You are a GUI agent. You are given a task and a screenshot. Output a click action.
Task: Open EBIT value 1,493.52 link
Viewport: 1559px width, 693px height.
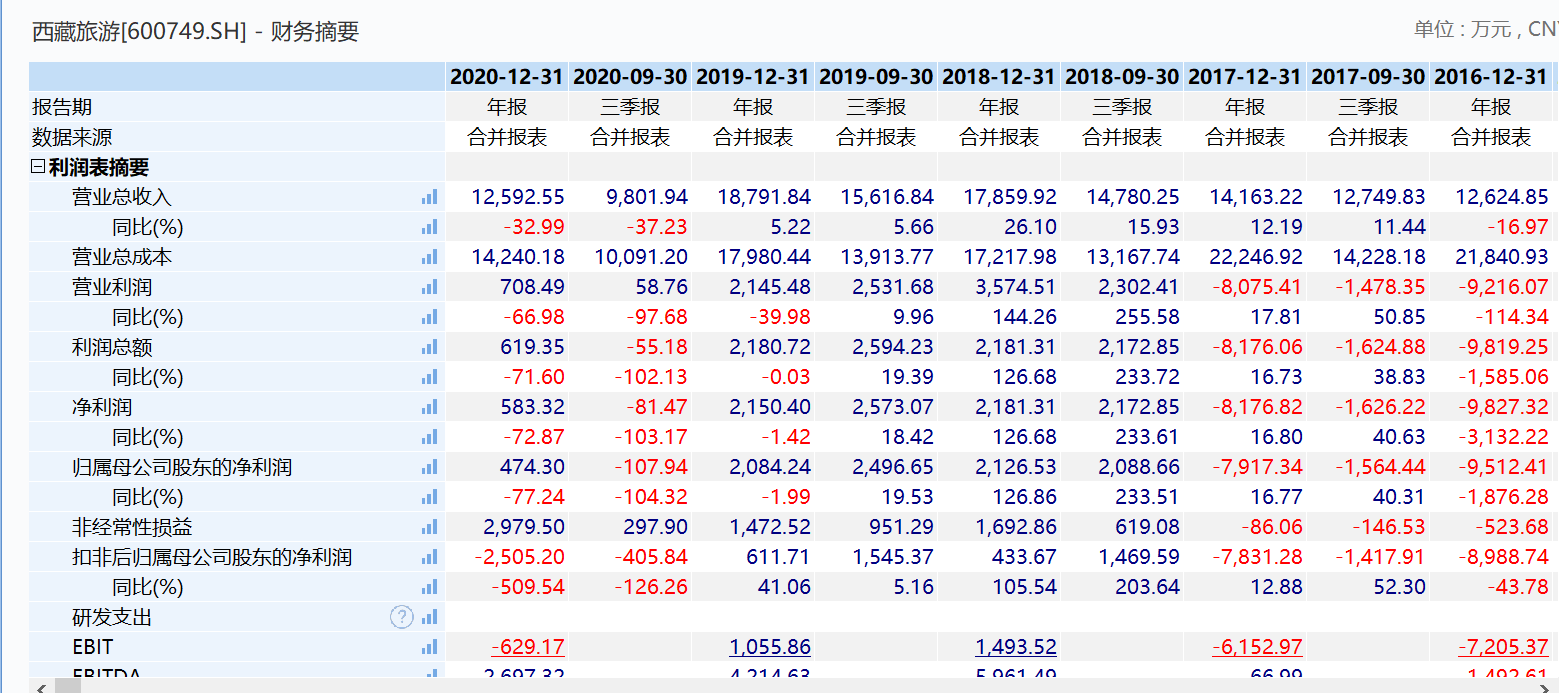pyautogui.click(x=1016, y=647)
